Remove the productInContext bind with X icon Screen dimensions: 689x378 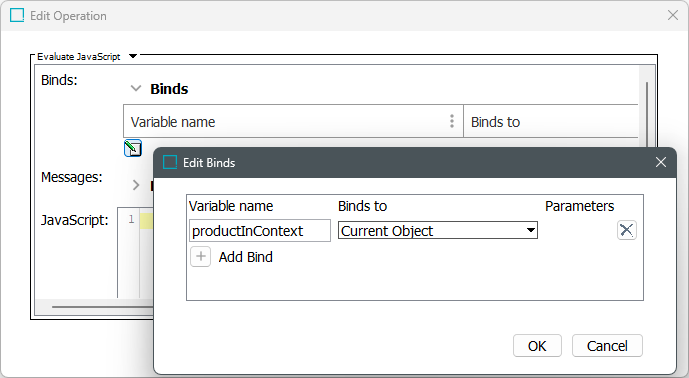pos(627,230)
